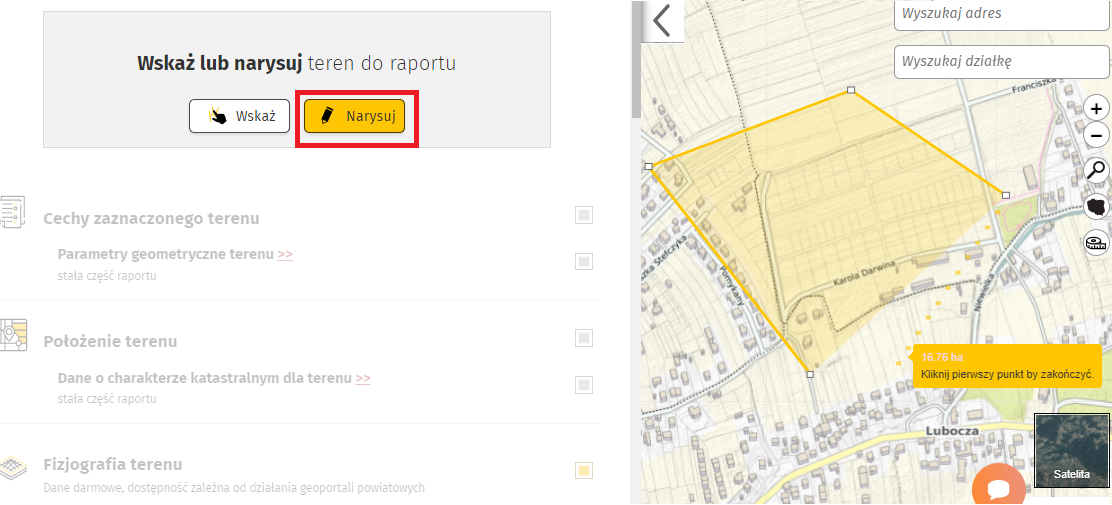Toggle the Parametry geometryczne terenu checkbox
This screenshot has width=1112, height=505.
tap(584, 261)
